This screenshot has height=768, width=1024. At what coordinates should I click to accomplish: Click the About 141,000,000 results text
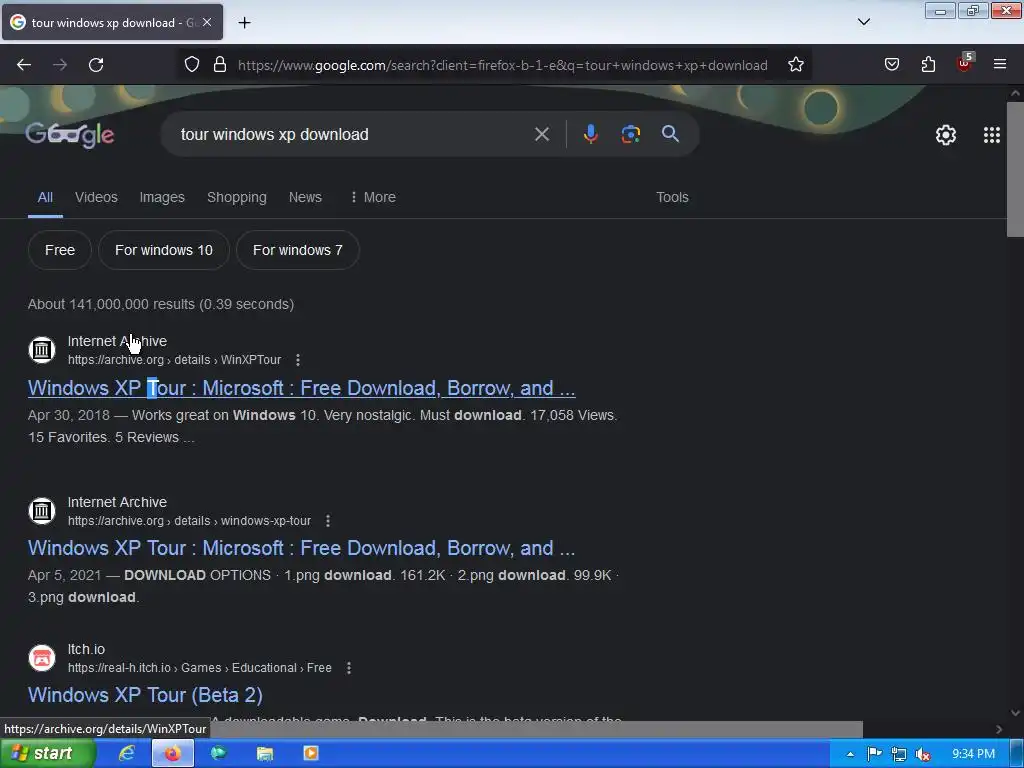[161, 304]
